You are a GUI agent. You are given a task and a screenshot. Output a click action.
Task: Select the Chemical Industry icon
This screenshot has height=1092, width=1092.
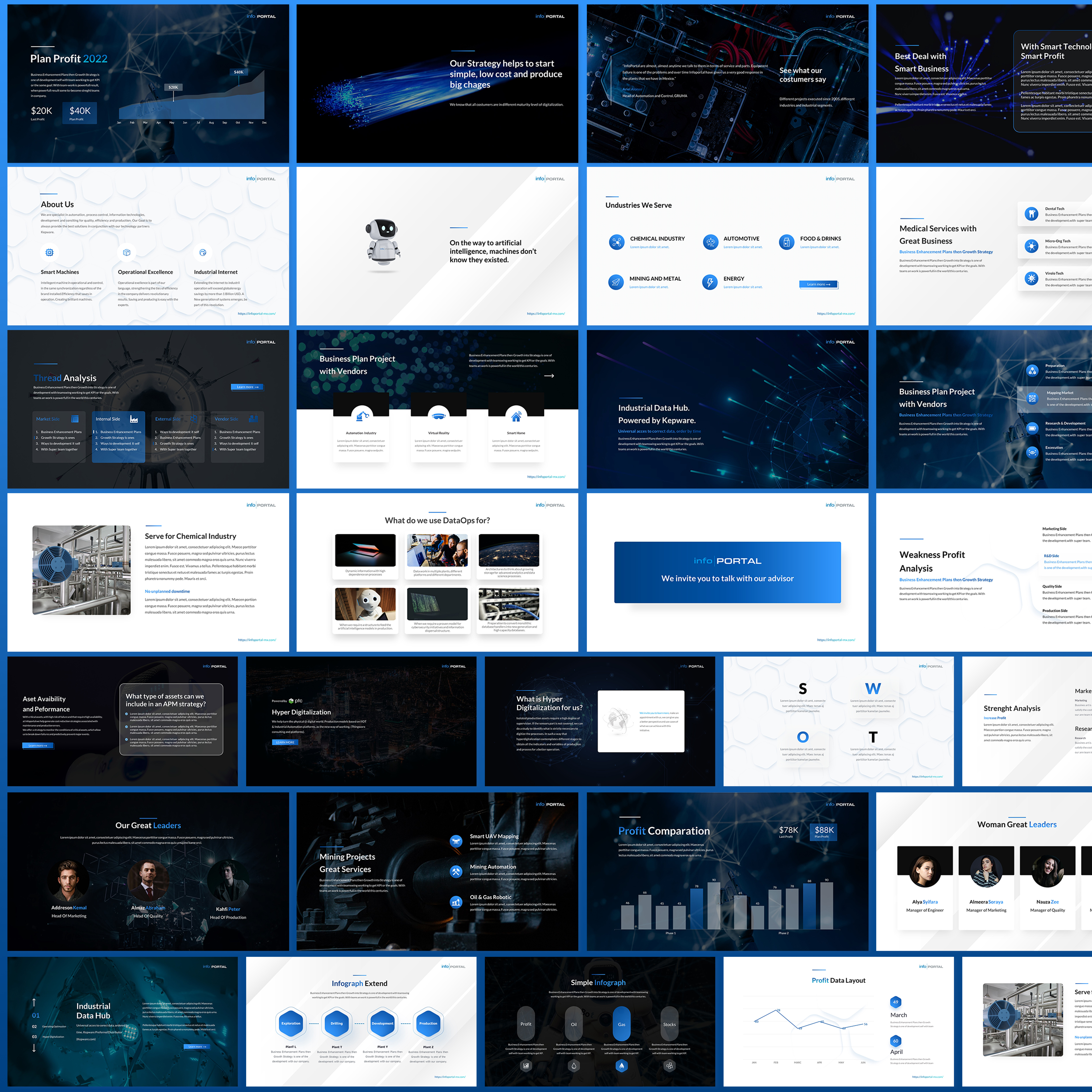click(617, 242)
